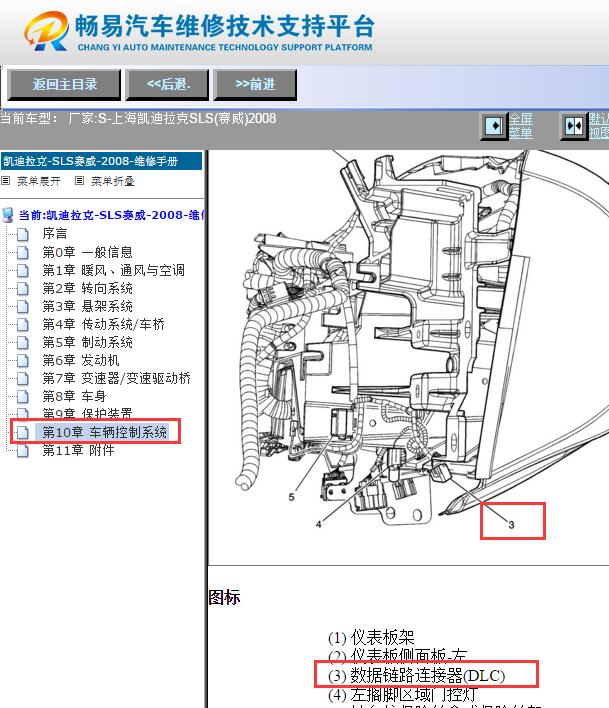Click legend entry (3) 数据链路连接器(DLC)
The image size is (609, 708).
pyautogui.click(x=416, y=675)
